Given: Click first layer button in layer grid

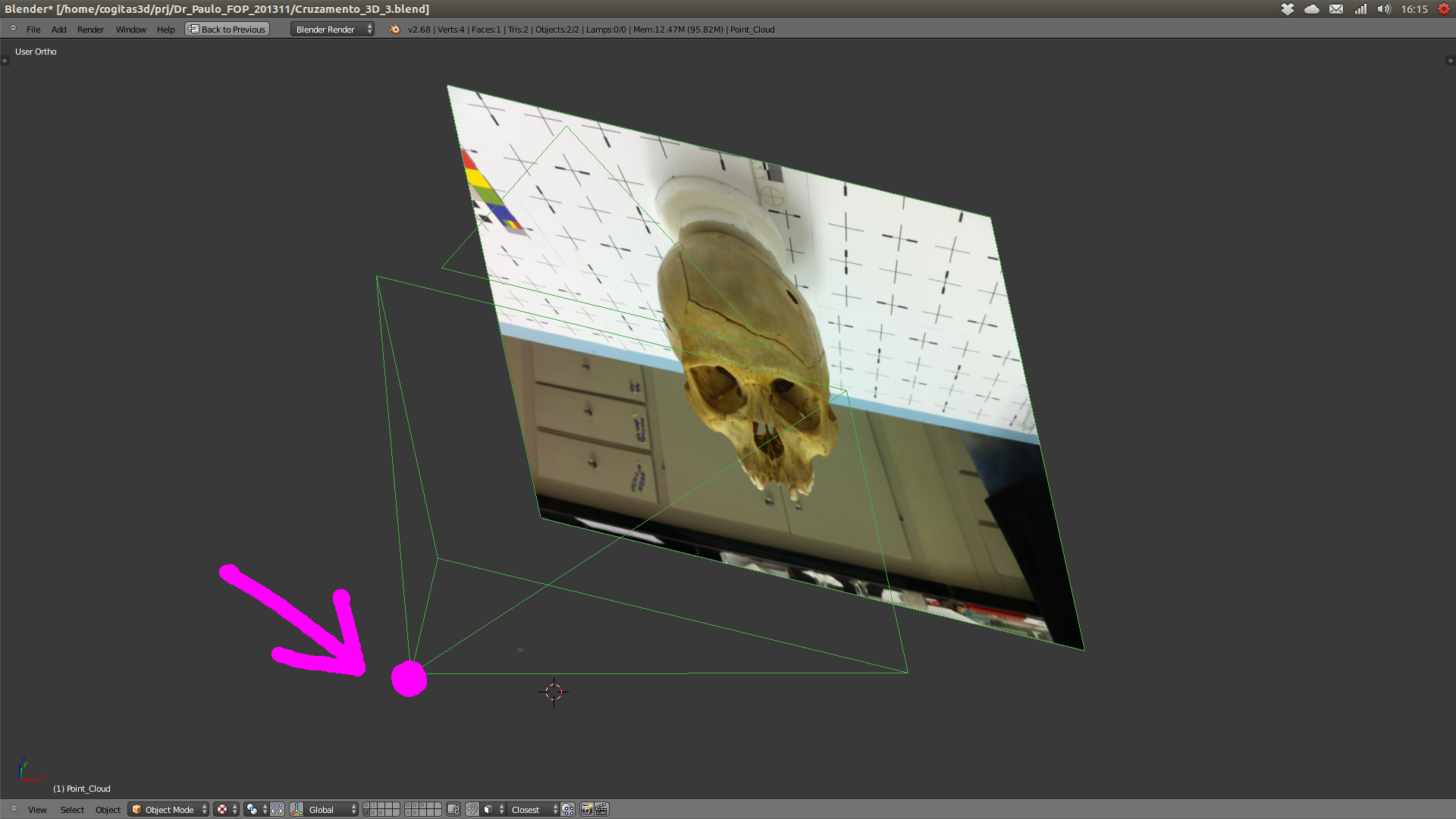Looking at the screenshot, I should [366, 805].
